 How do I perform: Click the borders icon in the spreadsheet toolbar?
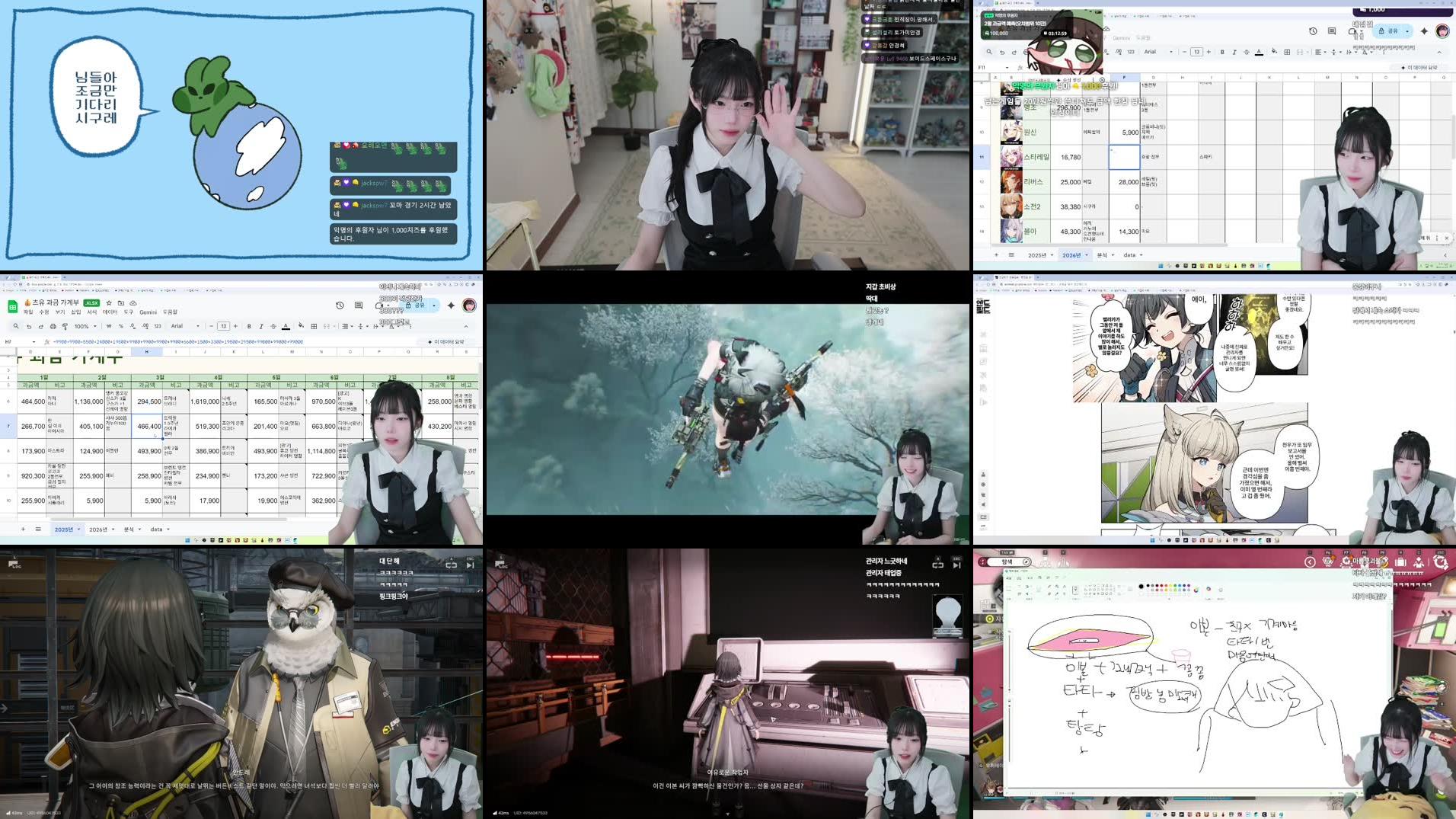point(312,326)
